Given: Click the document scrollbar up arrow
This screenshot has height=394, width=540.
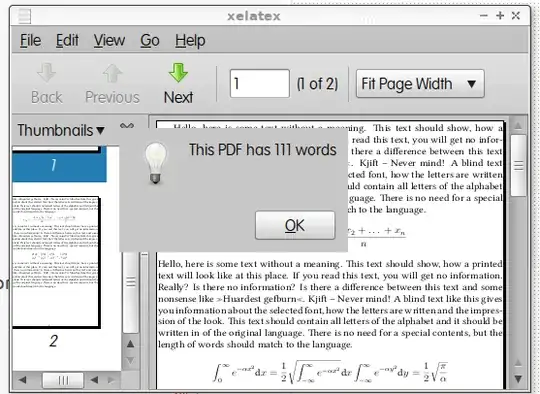Looking at the screenshot, I should (x=518, y=126).
